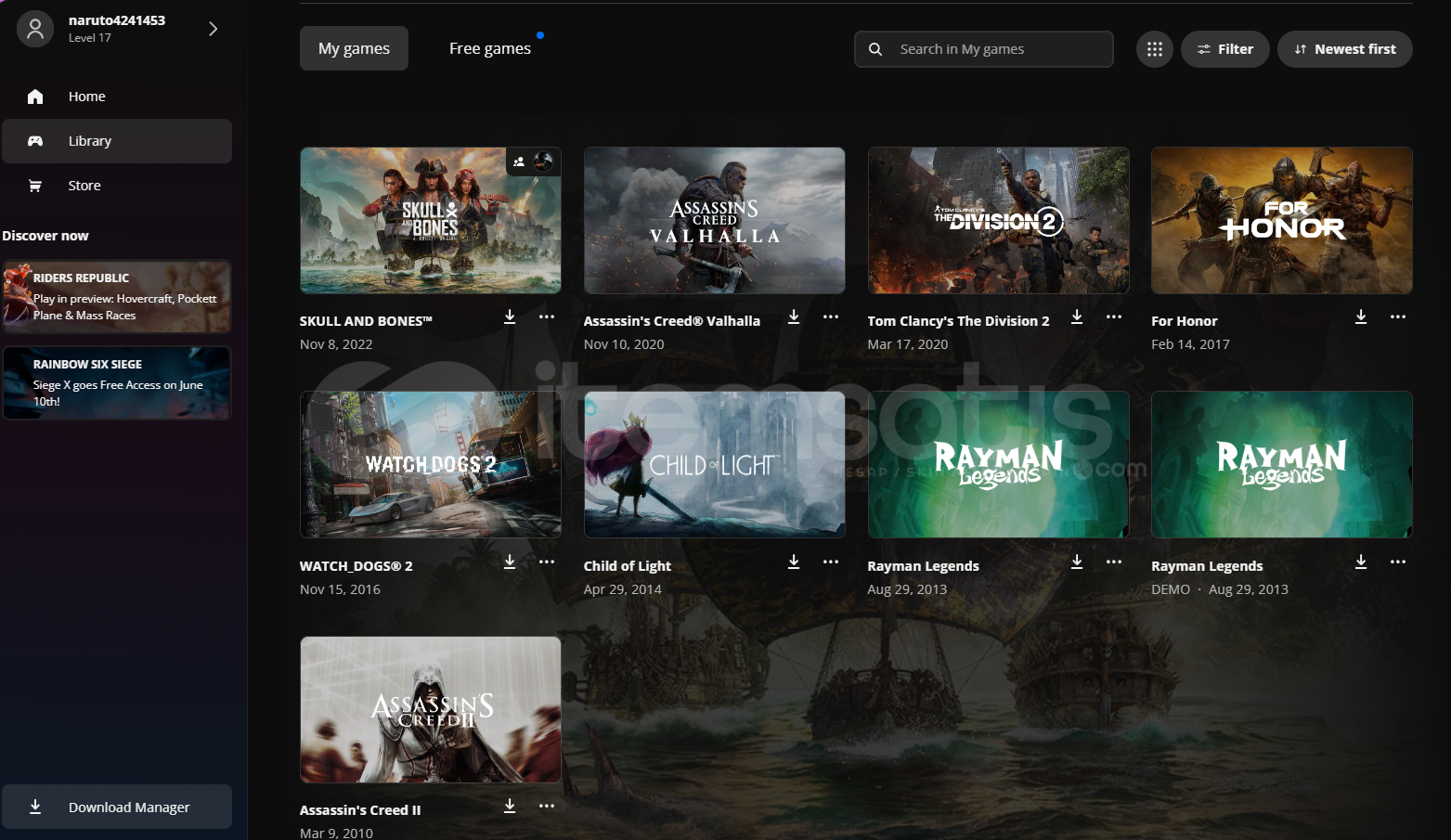Open the Store from the sidebar
1451x840 pixels.
tap(117, 186)
